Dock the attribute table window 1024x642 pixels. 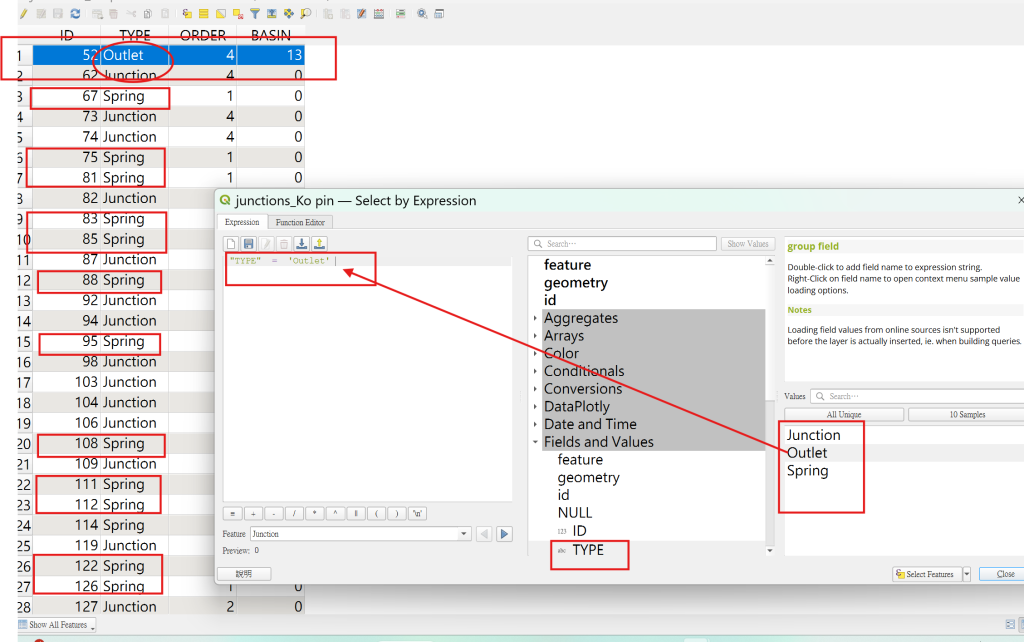tap(439, 14)
